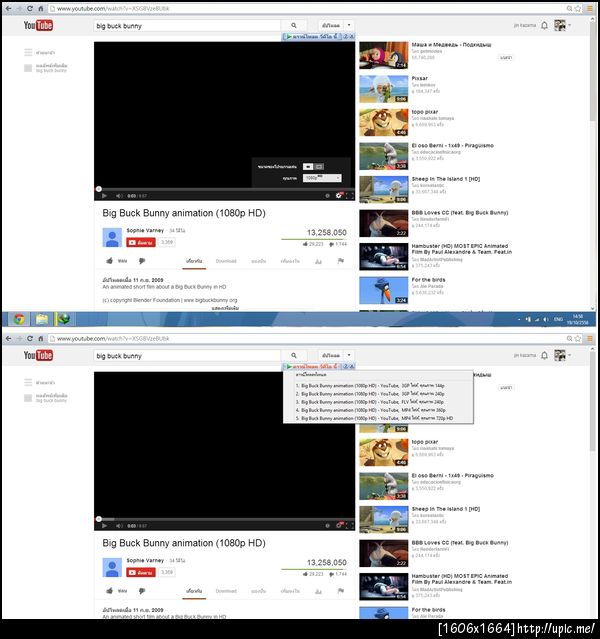This screenshot has height=639, width=600.
Task: Click dislike thumbs-down in top window
Action: [142, 261]
